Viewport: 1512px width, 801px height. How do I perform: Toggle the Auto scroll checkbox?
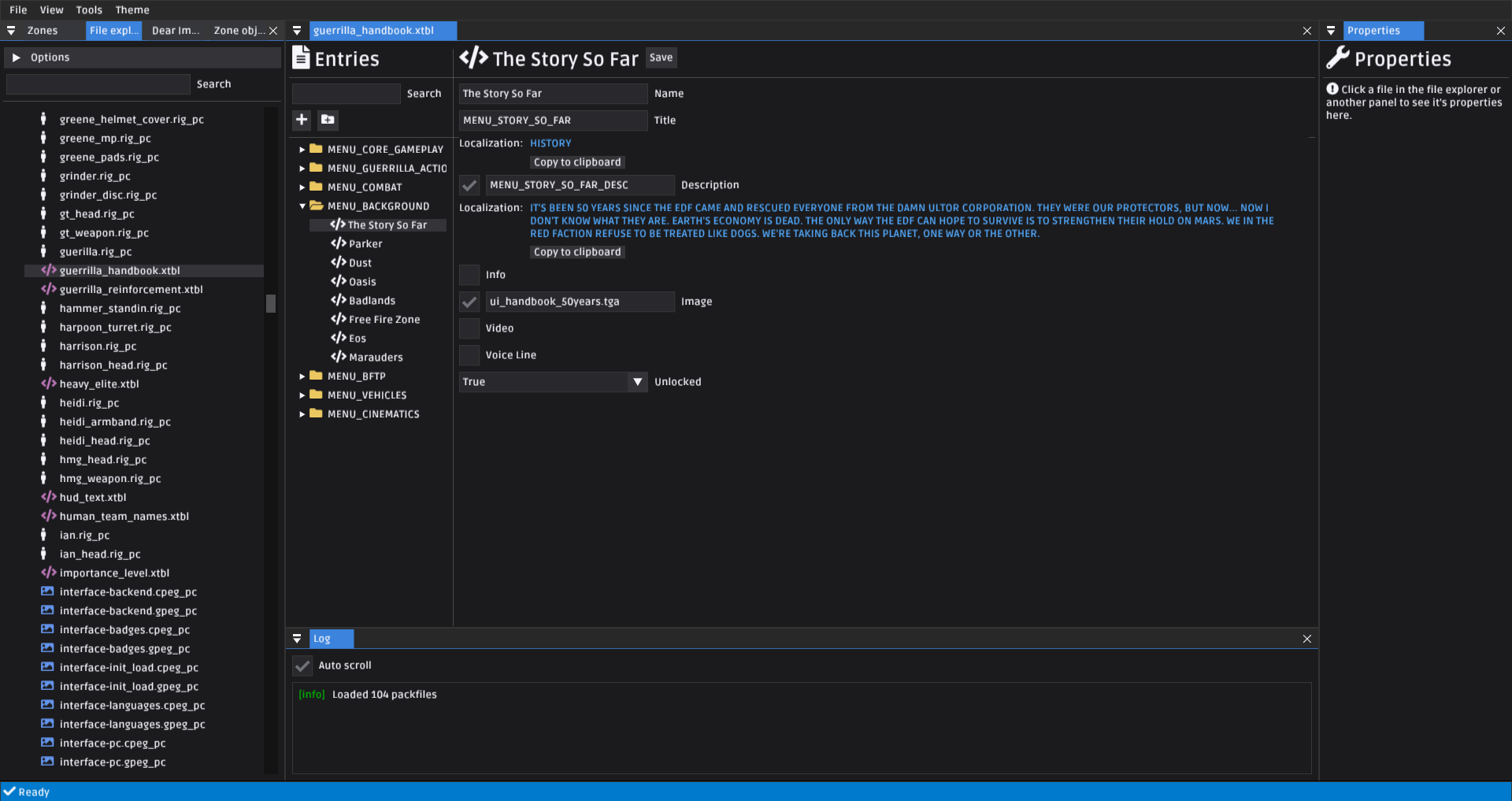(x=302, y=666)
